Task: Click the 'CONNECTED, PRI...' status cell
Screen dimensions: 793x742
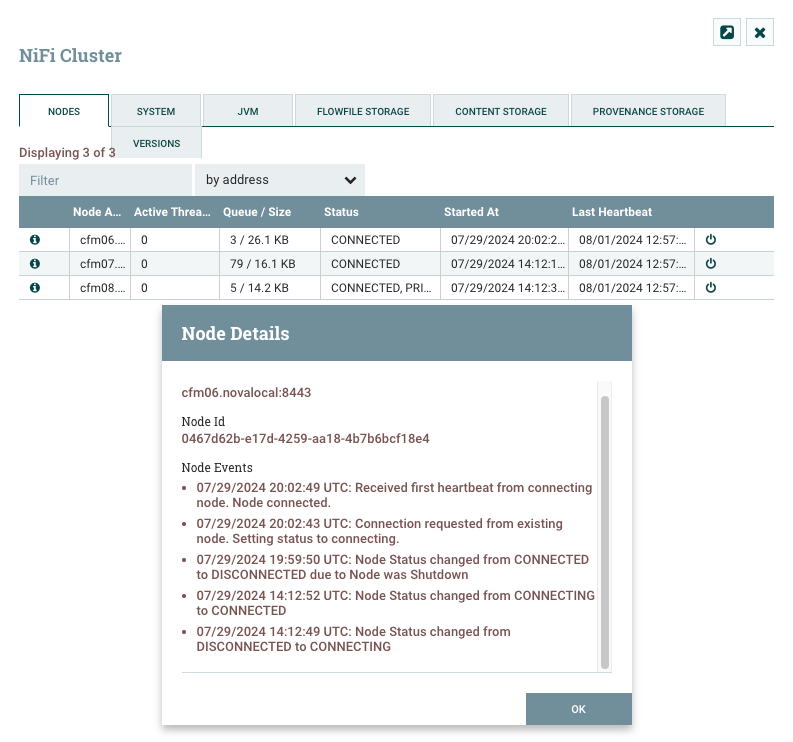Action: (x=380, y=287)
